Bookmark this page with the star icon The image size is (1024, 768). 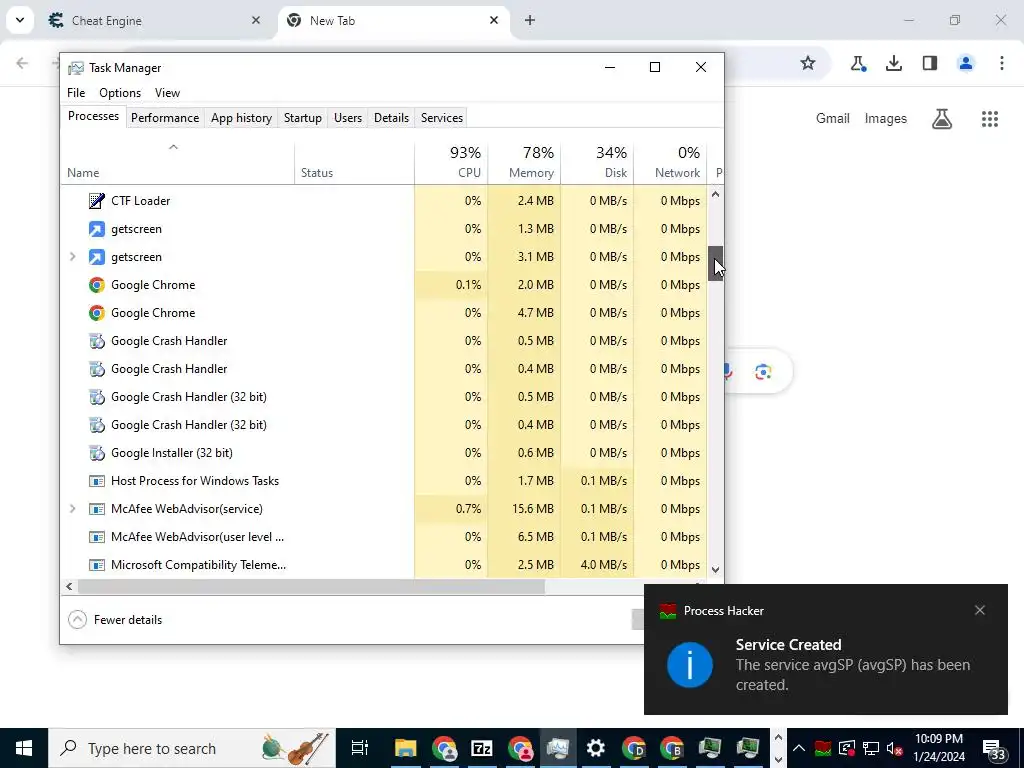coord(808,63)
